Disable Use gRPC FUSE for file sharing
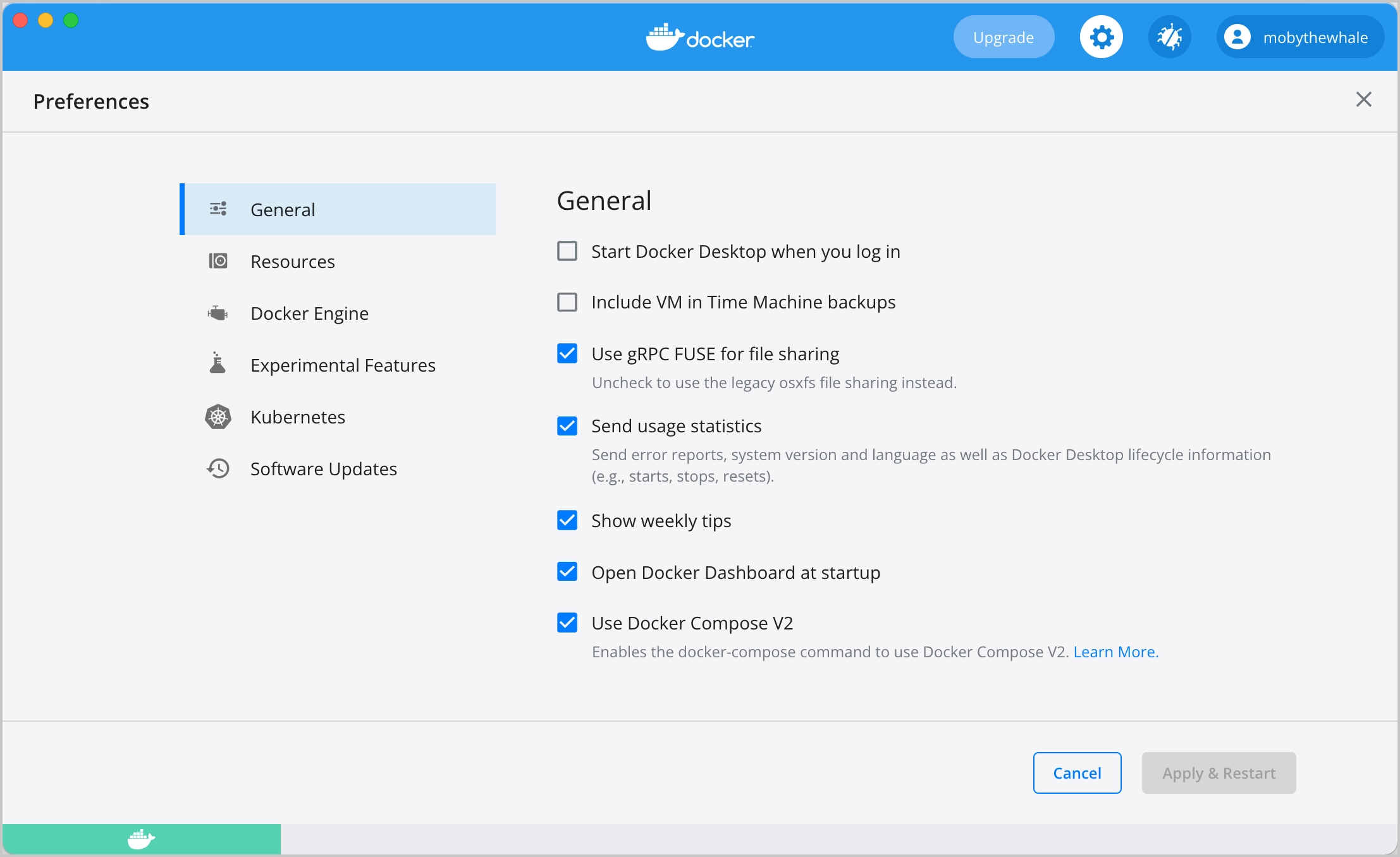 (x=567, y=353)
